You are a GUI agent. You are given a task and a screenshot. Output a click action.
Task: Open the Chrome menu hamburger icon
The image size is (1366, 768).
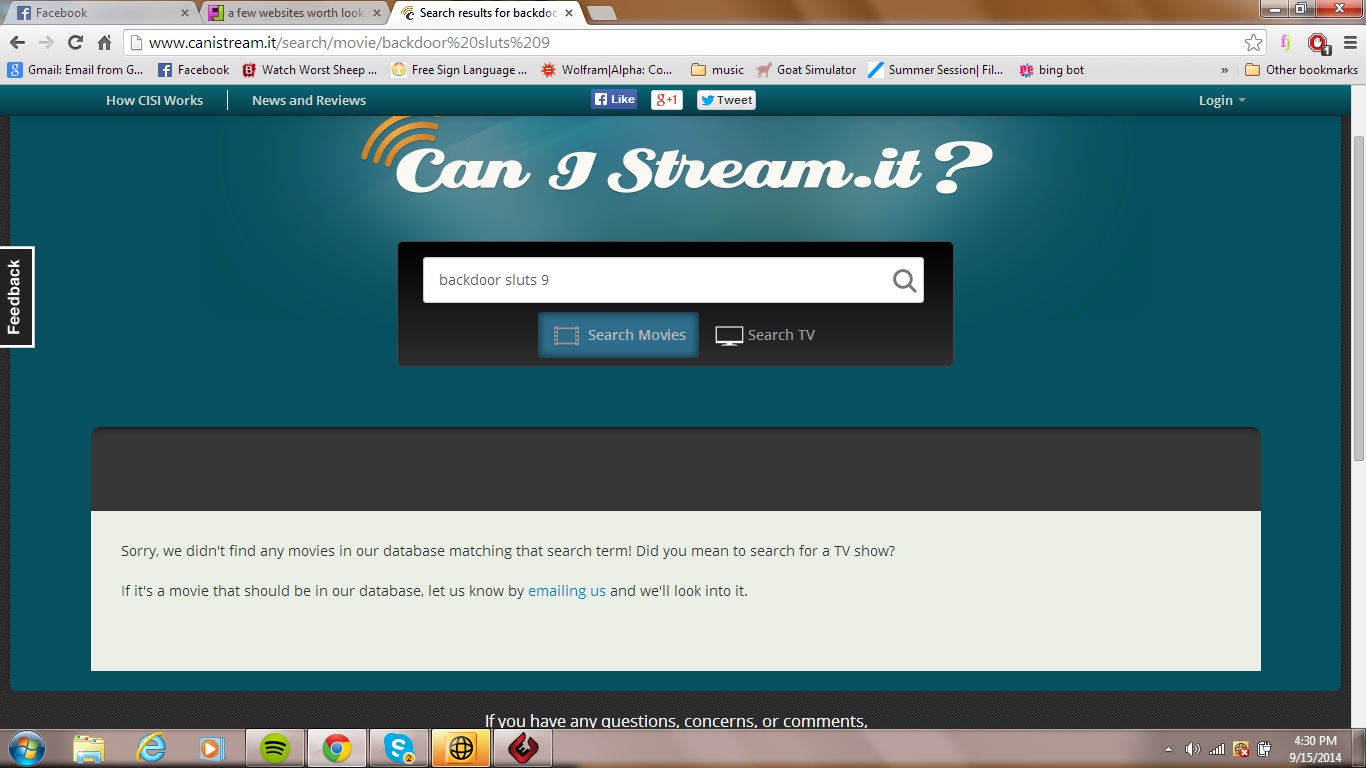[1350, 43]
